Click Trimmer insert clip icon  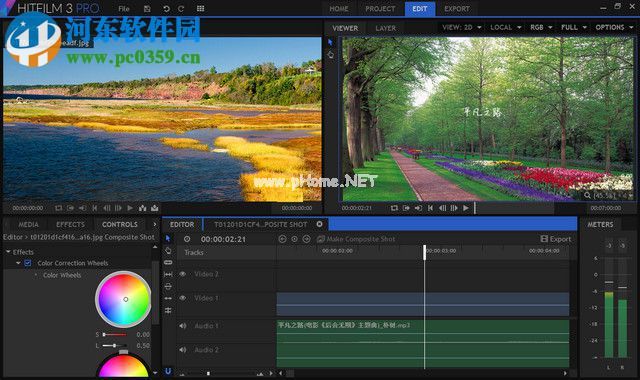click(142, 208)
